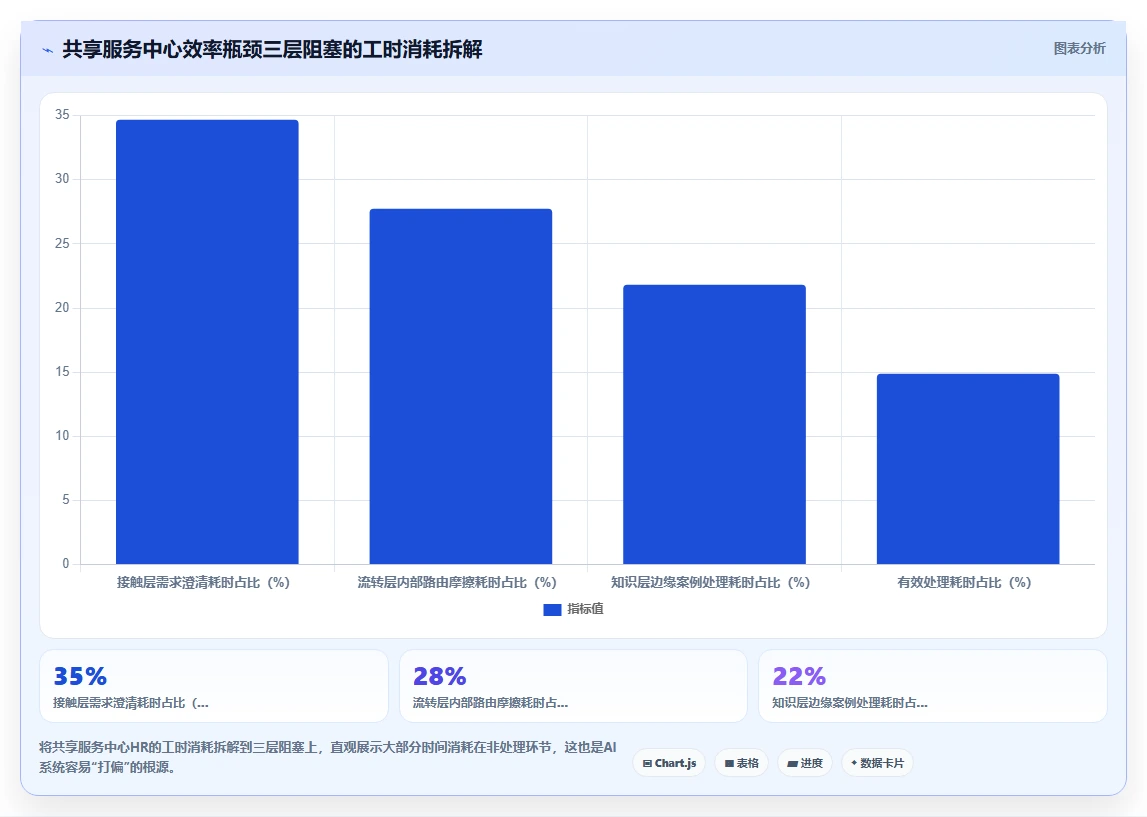Viewport: 1147px width, 817px height.
Task: Click the icon inside the 表格 tag
Action: click(729, 764)
